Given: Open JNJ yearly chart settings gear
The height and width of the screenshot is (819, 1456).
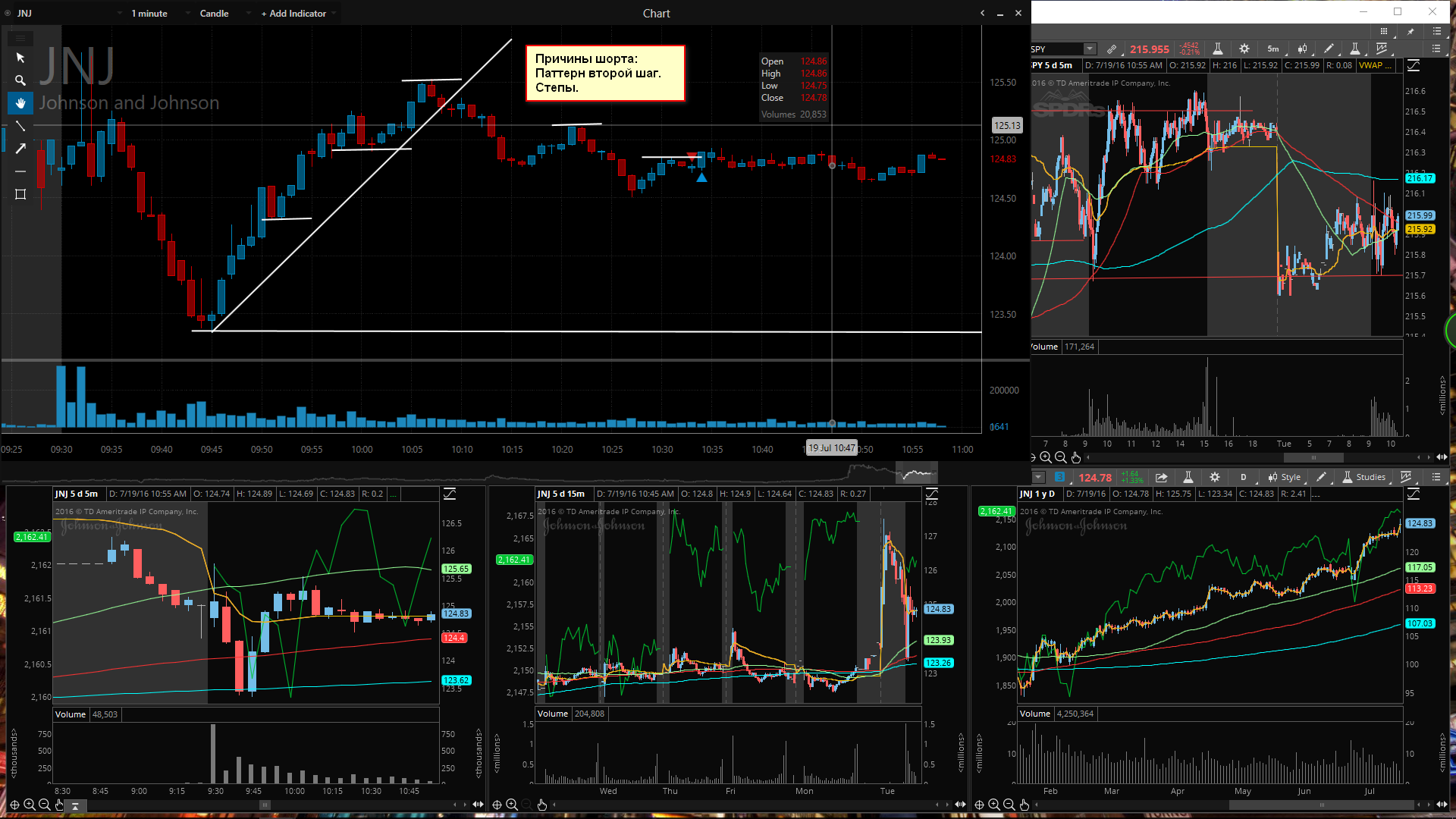Looking at the screenshot, I should tap(1215, 477).
